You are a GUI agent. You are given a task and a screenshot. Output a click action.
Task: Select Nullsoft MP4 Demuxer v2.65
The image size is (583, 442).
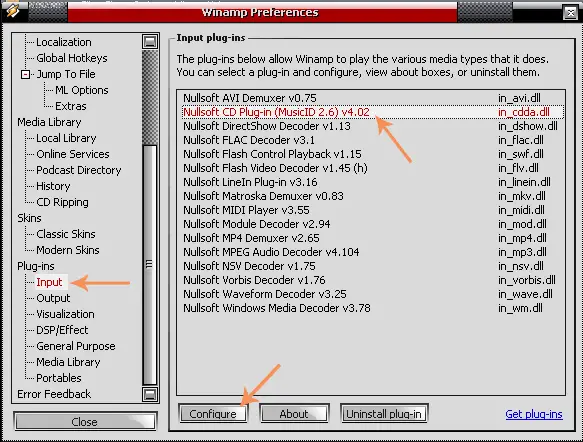(373, 238)
